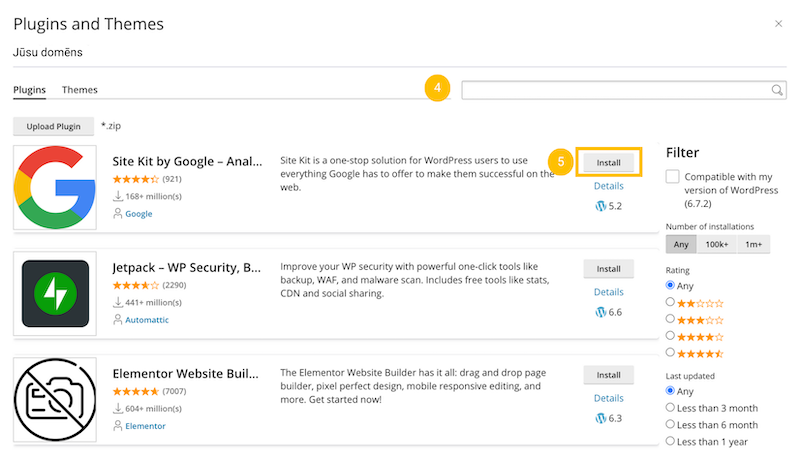The image size is (800, 462).
Task: Click the Upload Plugin button
Action: pos(54,127)
